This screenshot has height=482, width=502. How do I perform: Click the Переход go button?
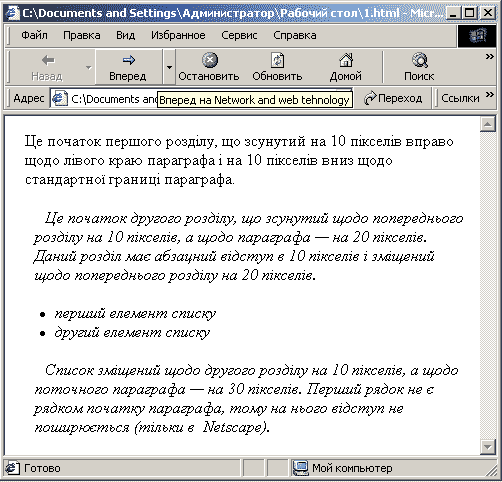coord(393,98)
